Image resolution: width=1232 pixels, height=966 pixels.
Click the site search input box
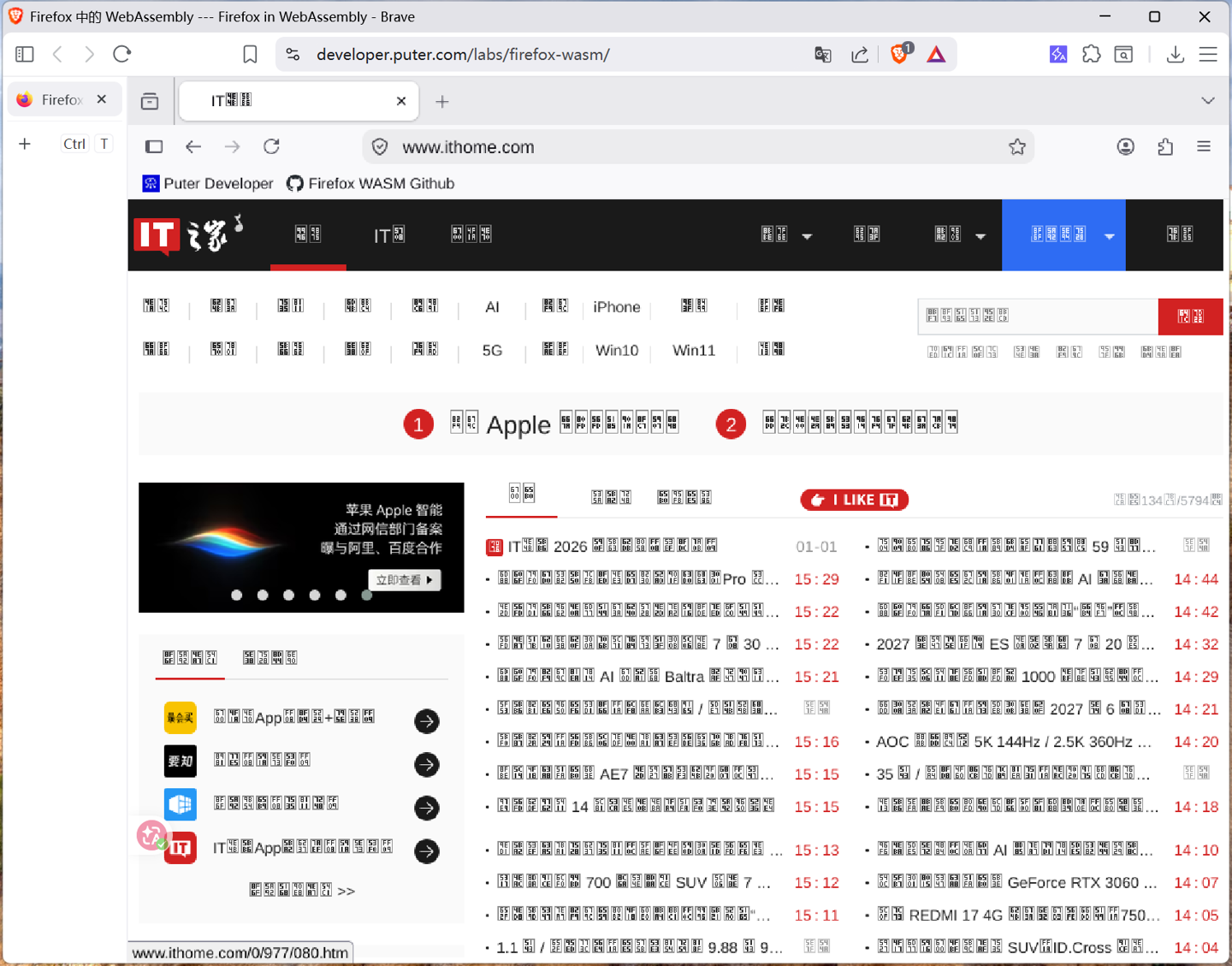coord(1038,317)
